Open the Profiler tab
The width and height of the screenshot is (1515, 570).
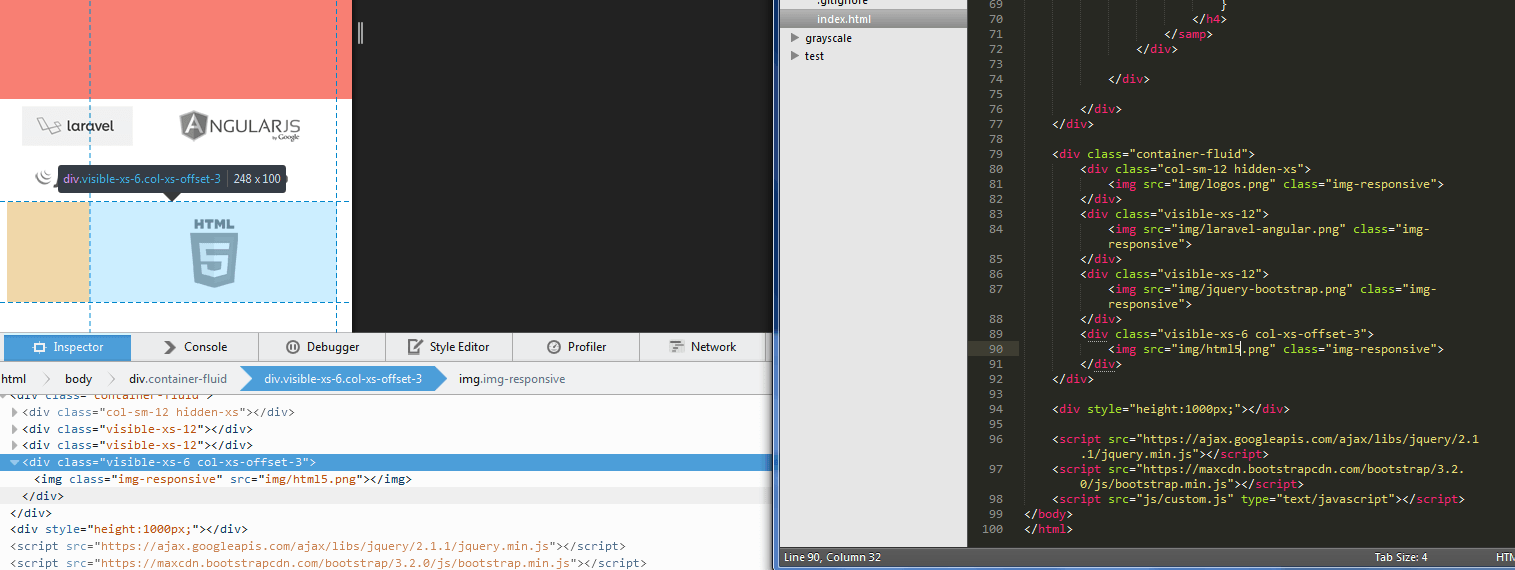pyautogui.click(x=576, y=347)
